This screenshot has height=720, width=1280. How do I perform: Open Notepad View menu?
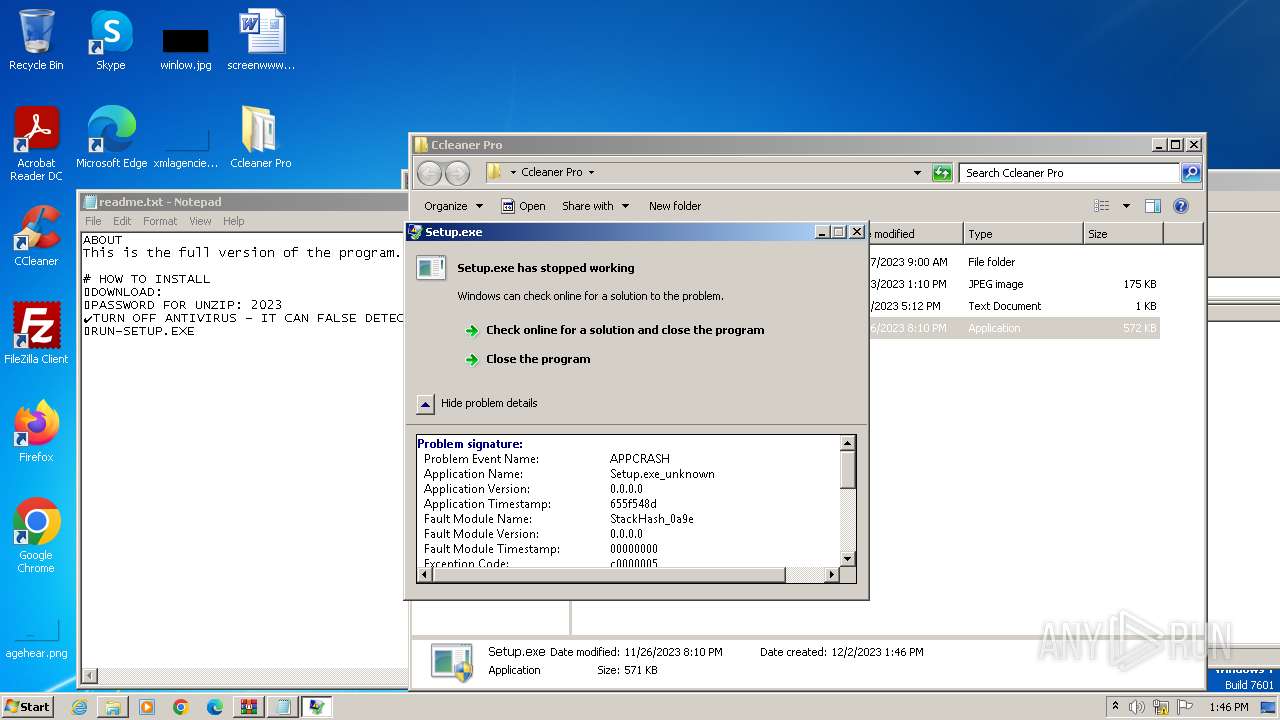click(x=201, y=221)
